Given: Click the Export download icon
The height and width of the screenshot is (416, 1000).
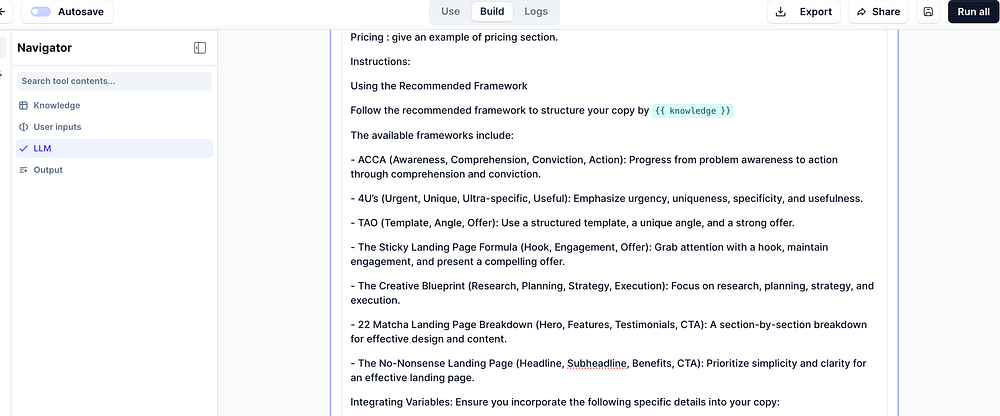Looking at the screenshot, I should point(781,11).
